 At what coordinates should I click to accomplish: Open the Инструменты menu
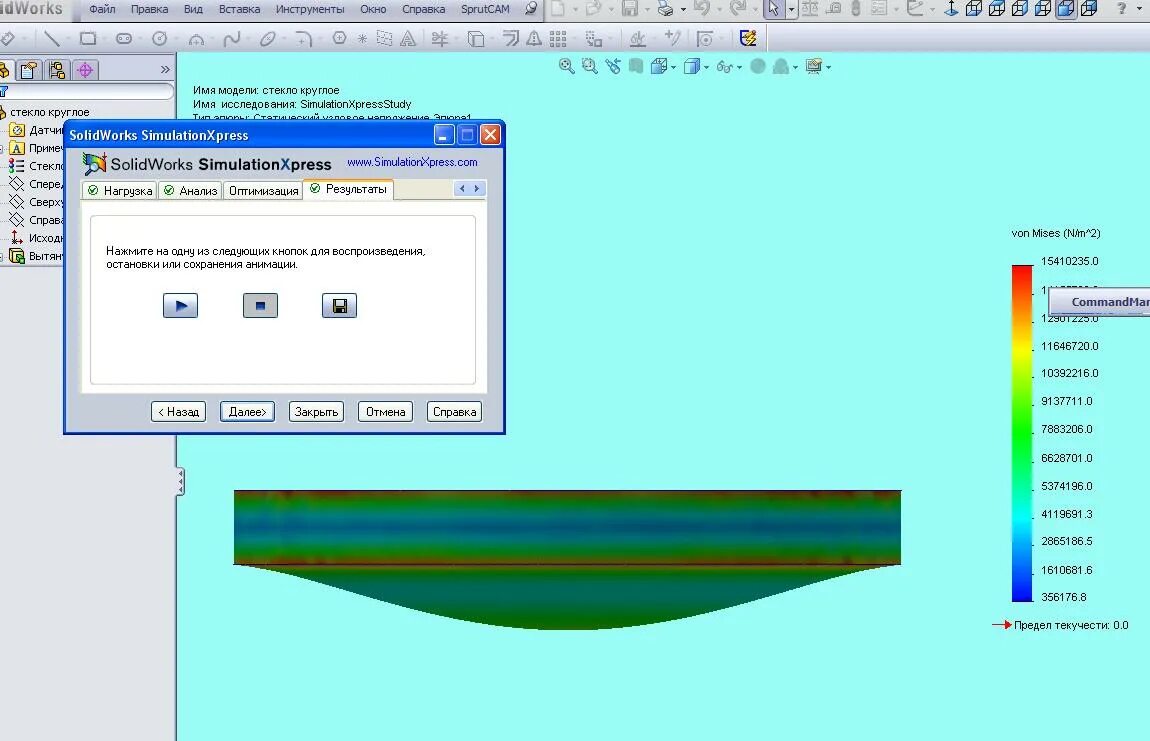[310, 9]
